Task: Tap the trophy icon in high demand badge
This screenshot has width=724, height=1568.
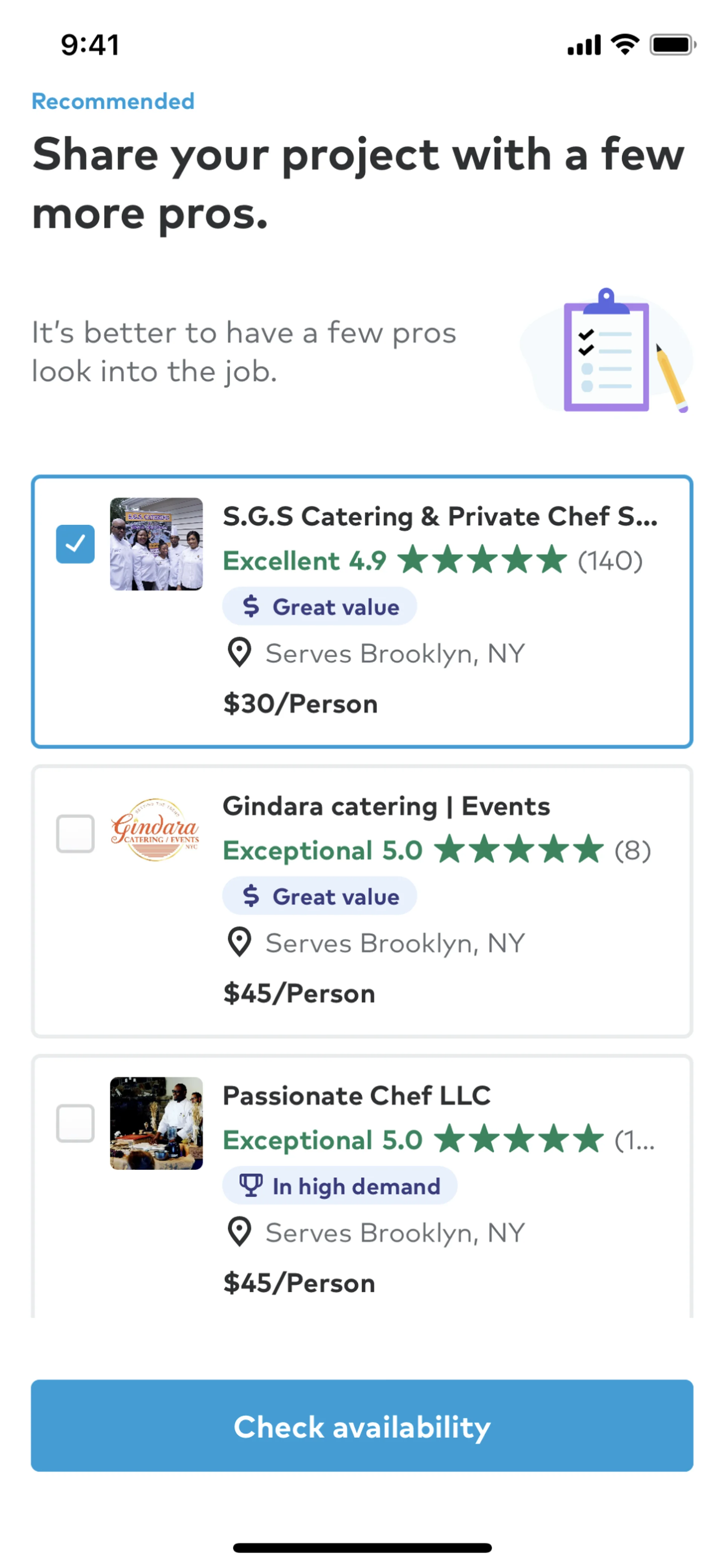Action: pos(250,1186)
